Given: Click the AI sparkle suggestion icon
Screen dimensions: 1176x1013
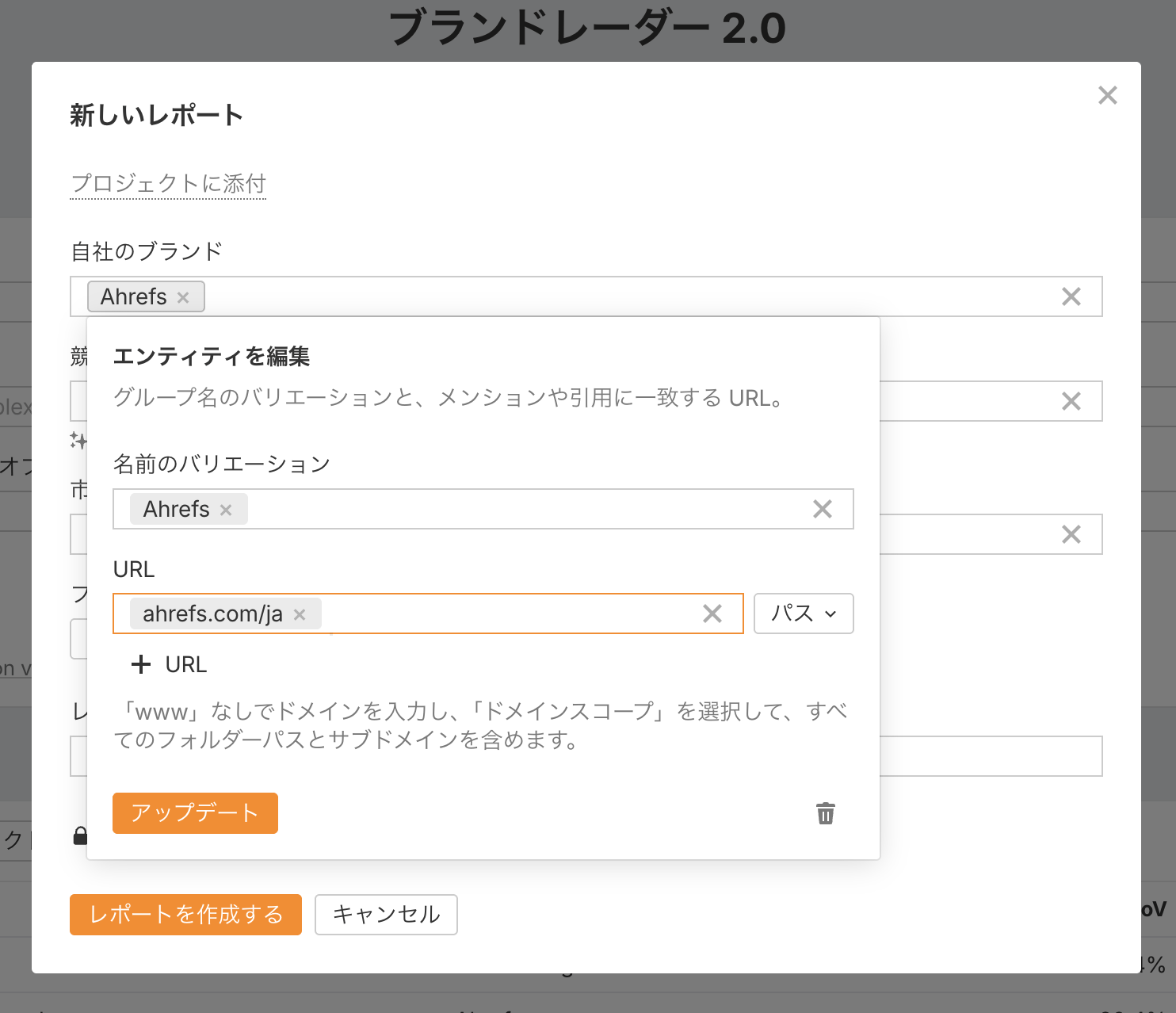Looking at the screenshot, I should click(78, 441).
